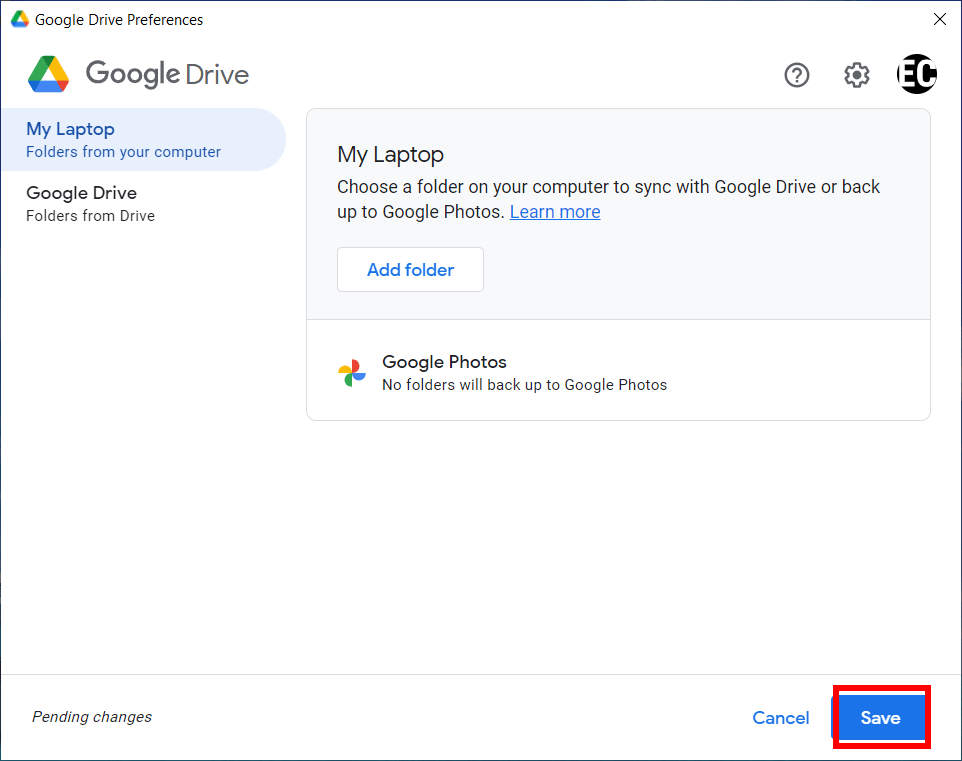
Task: Click the 'Pending changes' status text
Action: [x=91, y=717]
